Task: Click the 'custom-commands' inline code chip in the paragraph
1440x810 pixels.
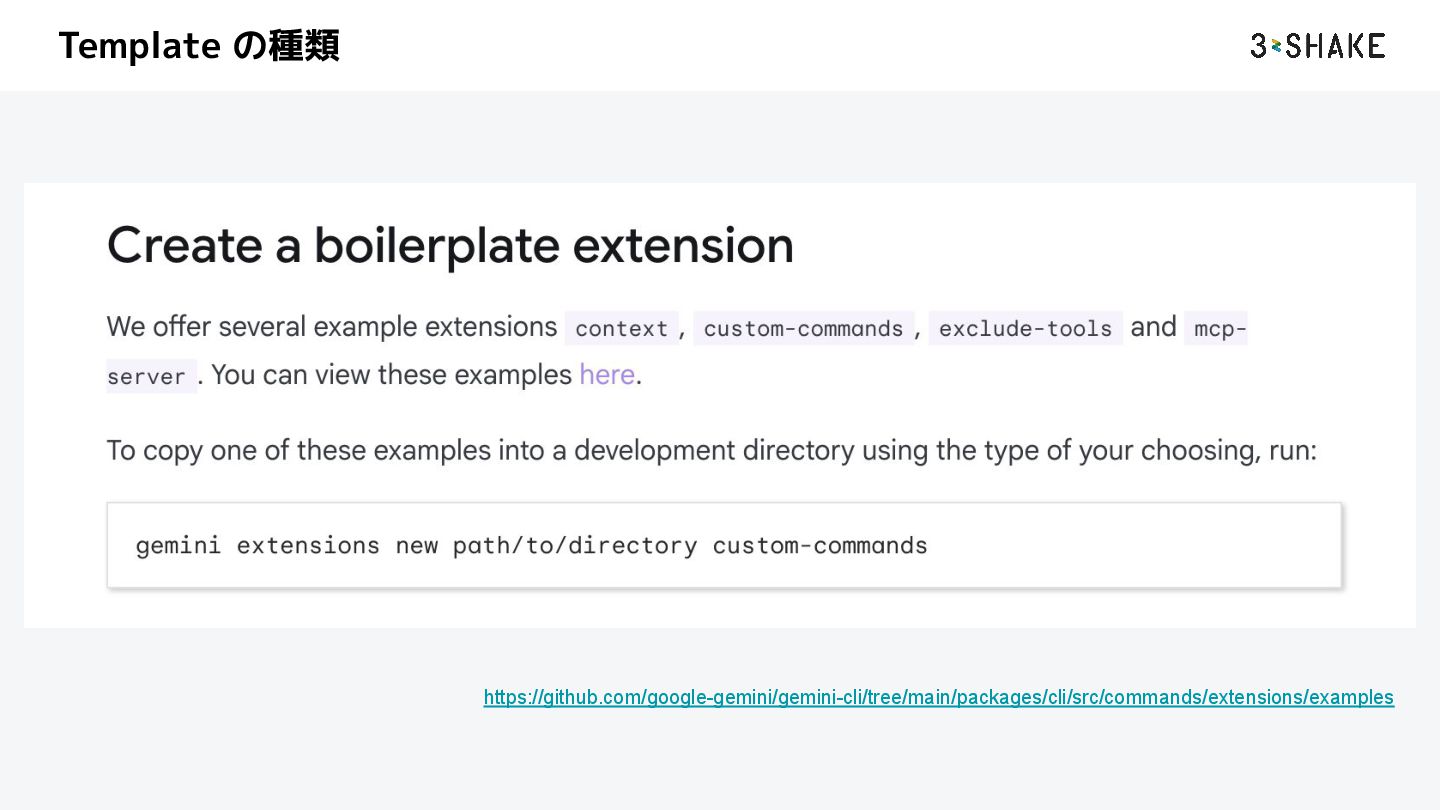Action: click(803, 329)
